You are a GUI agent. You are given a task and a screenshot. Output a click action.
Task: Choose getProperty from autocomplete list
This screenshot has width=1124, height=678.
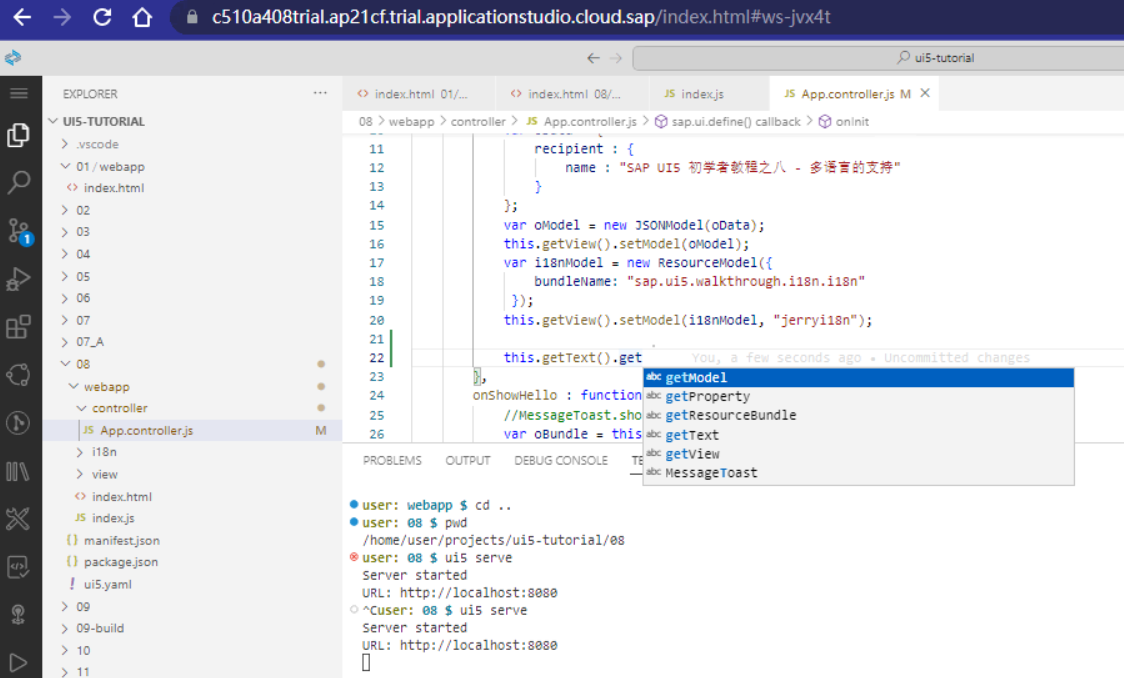point(858,396)
